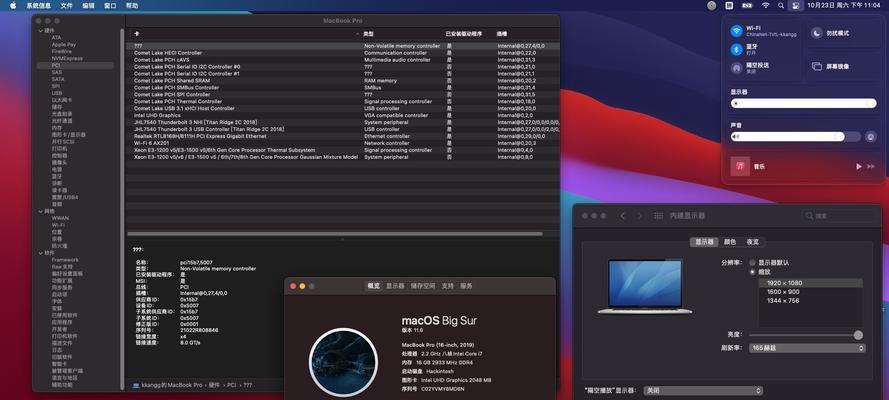Screen dimensions: 889x400
Task: Choose 1600 × 900 resolution
Action: [810, 292]
